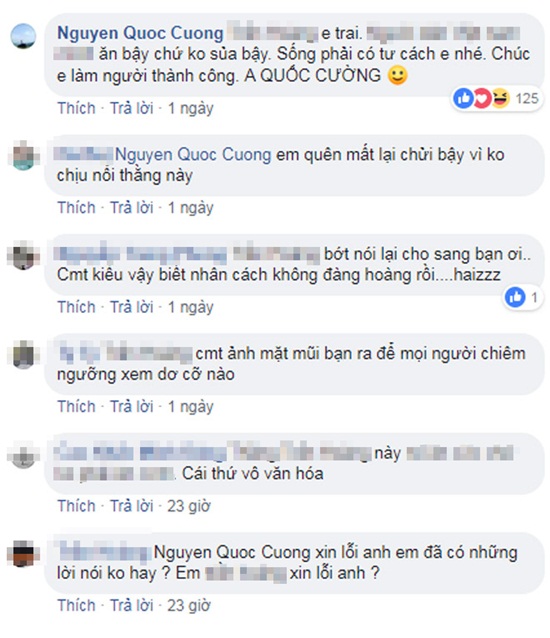
Task: Click Thích under Nguyen Quoc Cuong's comment
Action: click(x=76, y=108)
